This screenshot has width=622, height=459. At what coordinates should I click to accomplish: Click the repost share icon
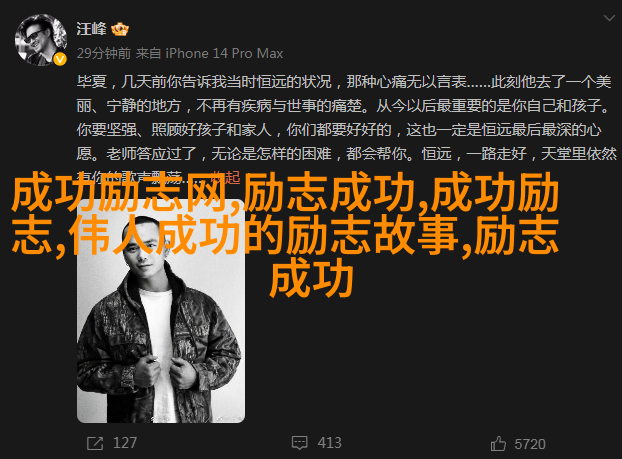coord(95,443)
